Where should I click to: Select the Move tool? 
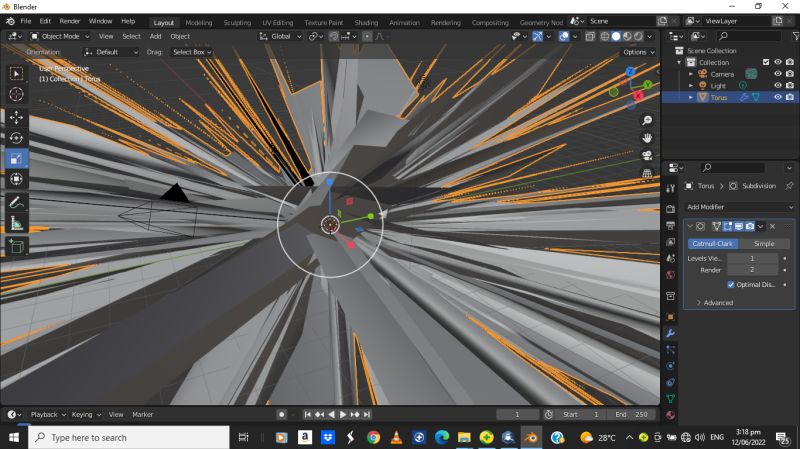[16, 117]
